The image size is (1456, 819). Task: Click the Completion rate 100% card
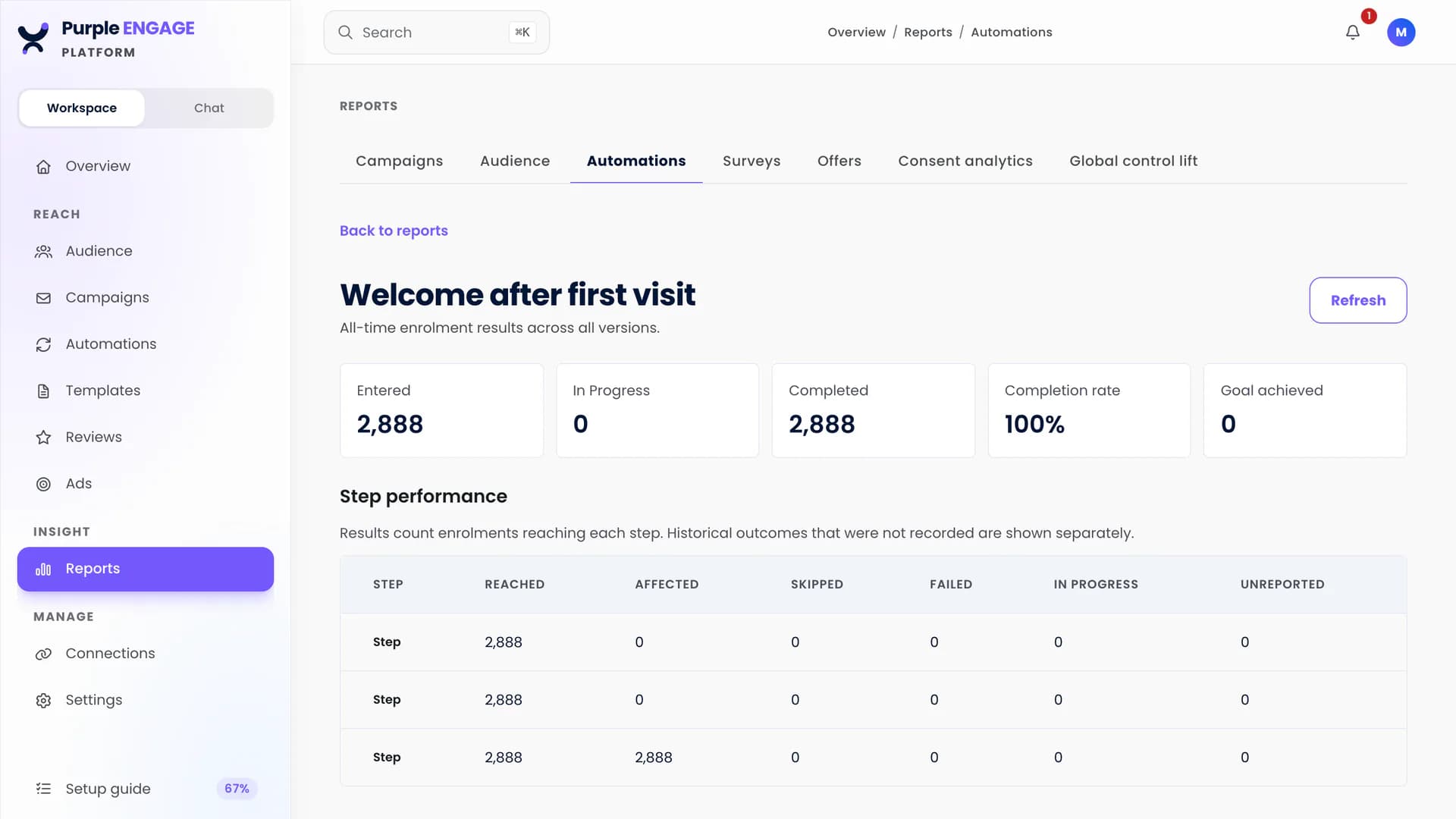(x=1089, y=410)
